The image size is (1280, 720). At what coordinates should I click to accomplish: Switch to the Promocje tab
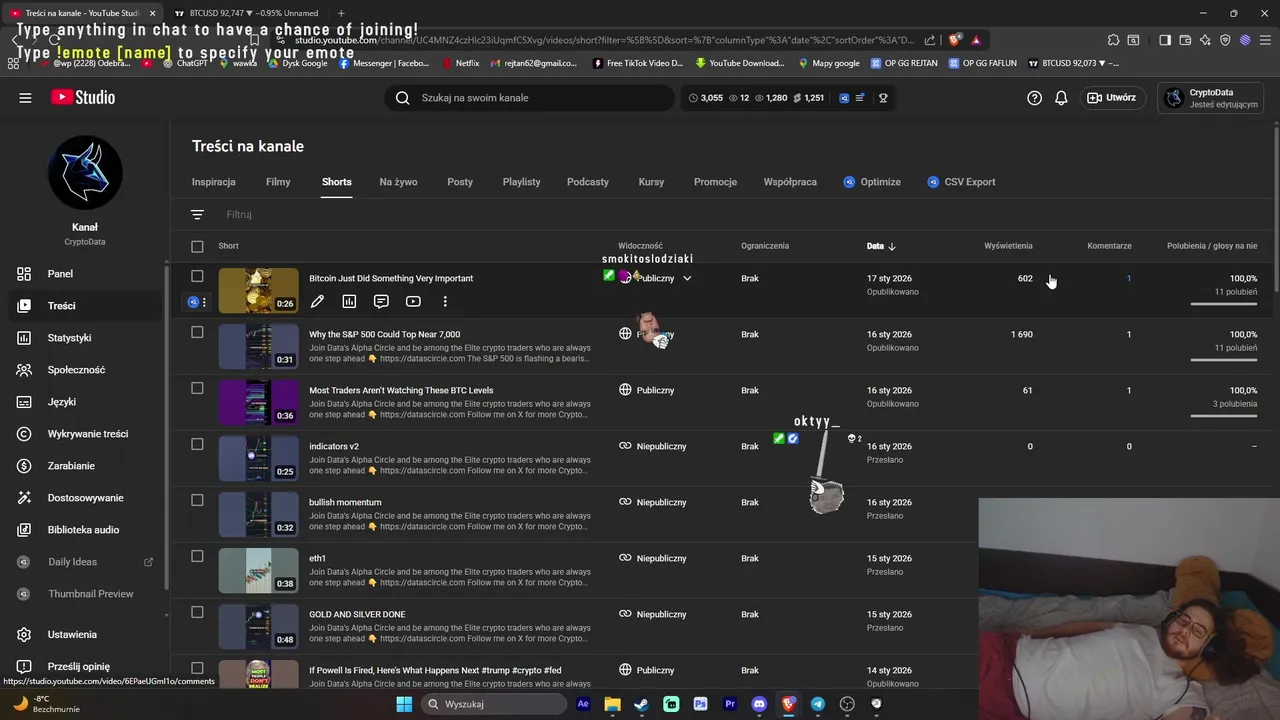715,182
